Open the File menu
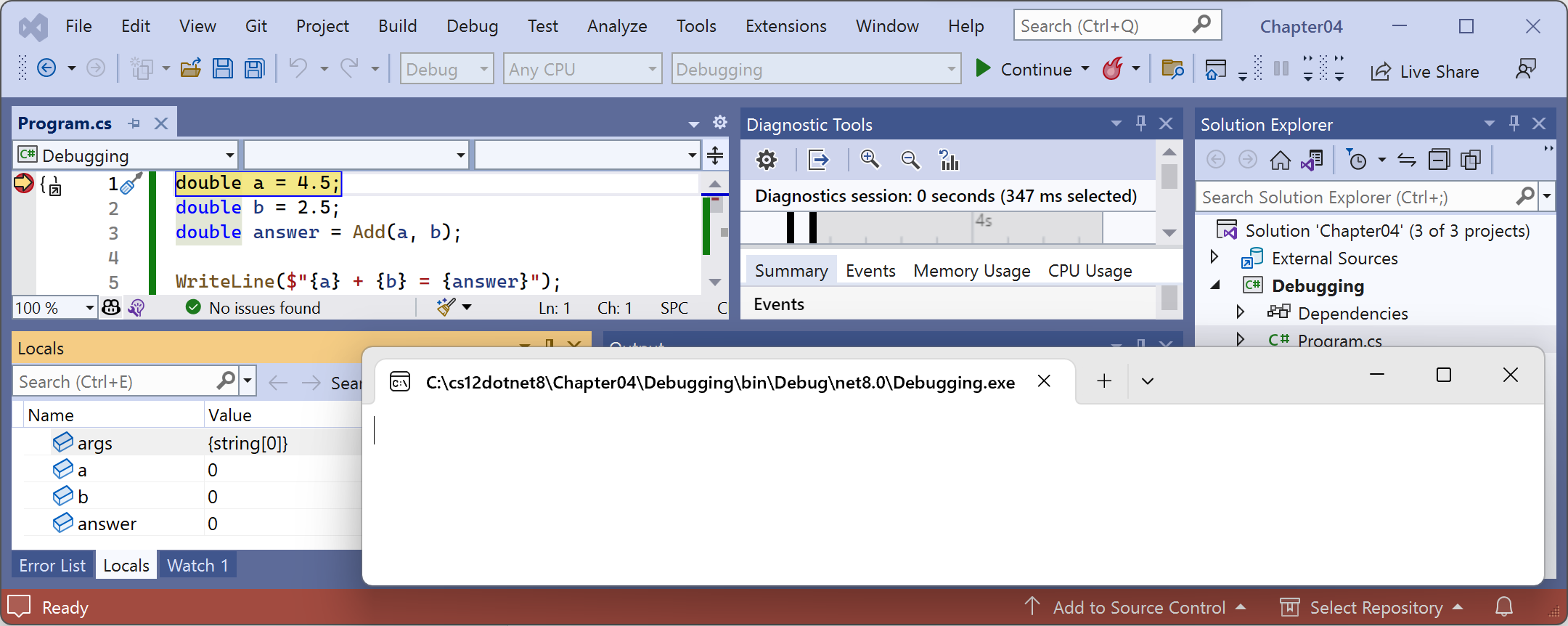Screen dimensions: 1568x626 pyautogui.click(x=78, y=26)
